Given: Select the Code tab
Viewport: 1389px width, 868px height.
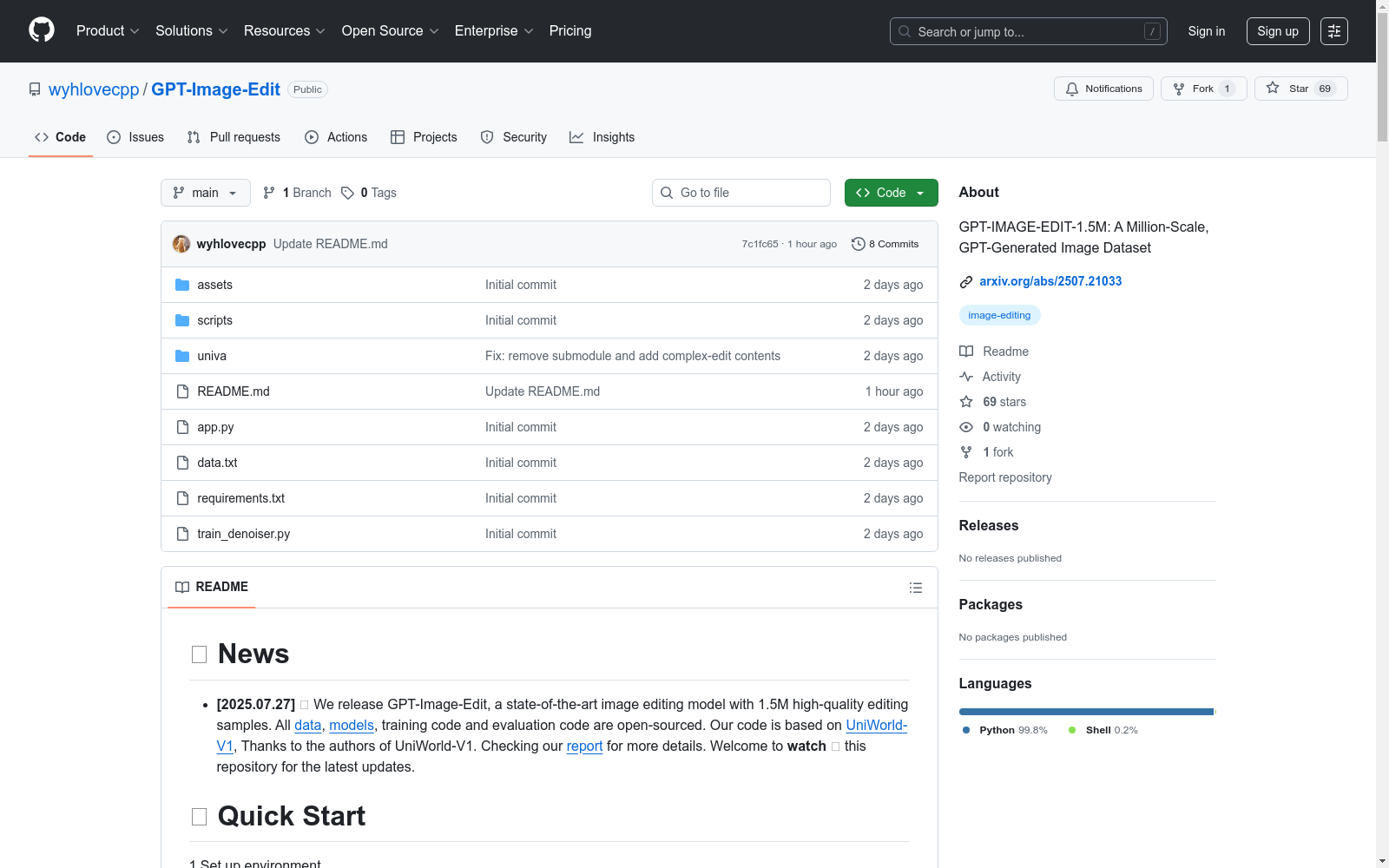Looking at the screenshot, I should pyautogui.click(x=61, y=137).
